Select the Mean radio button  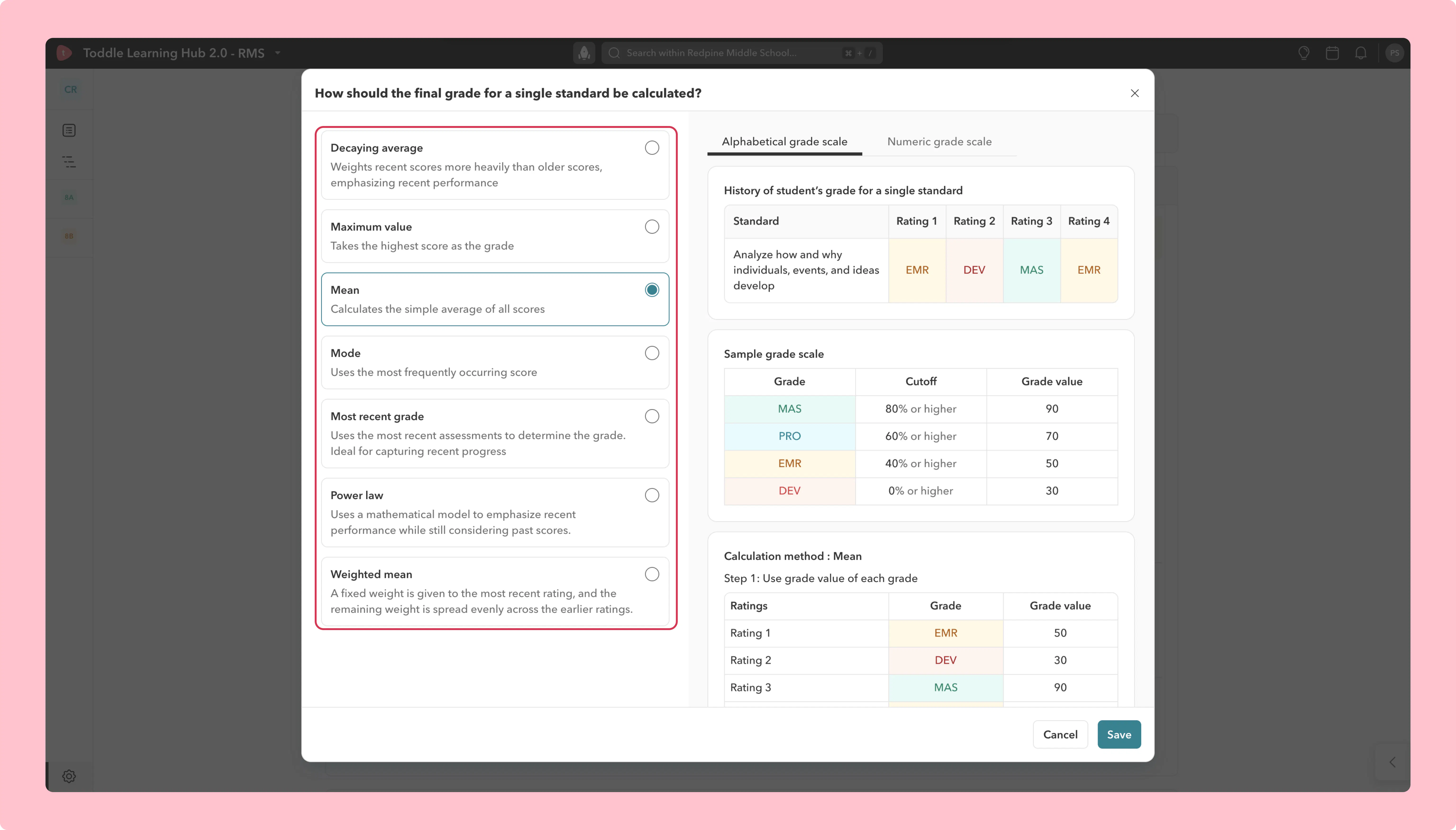click(652, 290)
